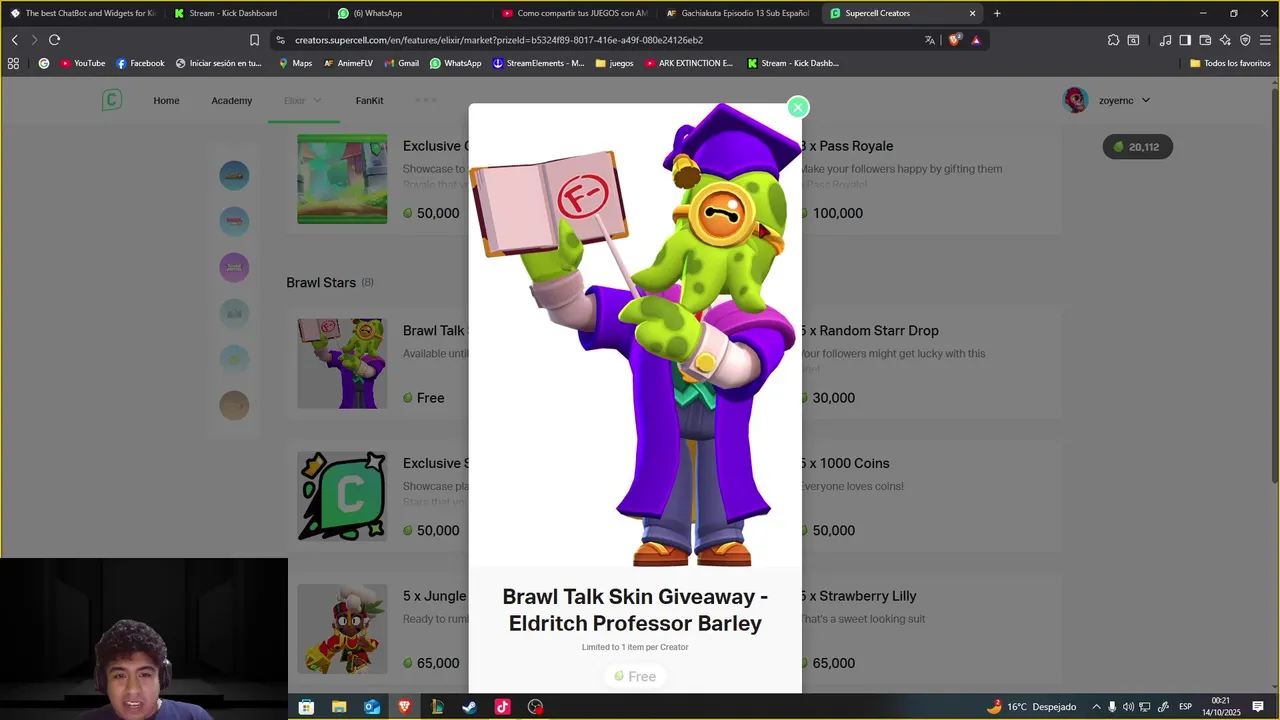Open the Brave Playlist music note icon

(1165, 40)
